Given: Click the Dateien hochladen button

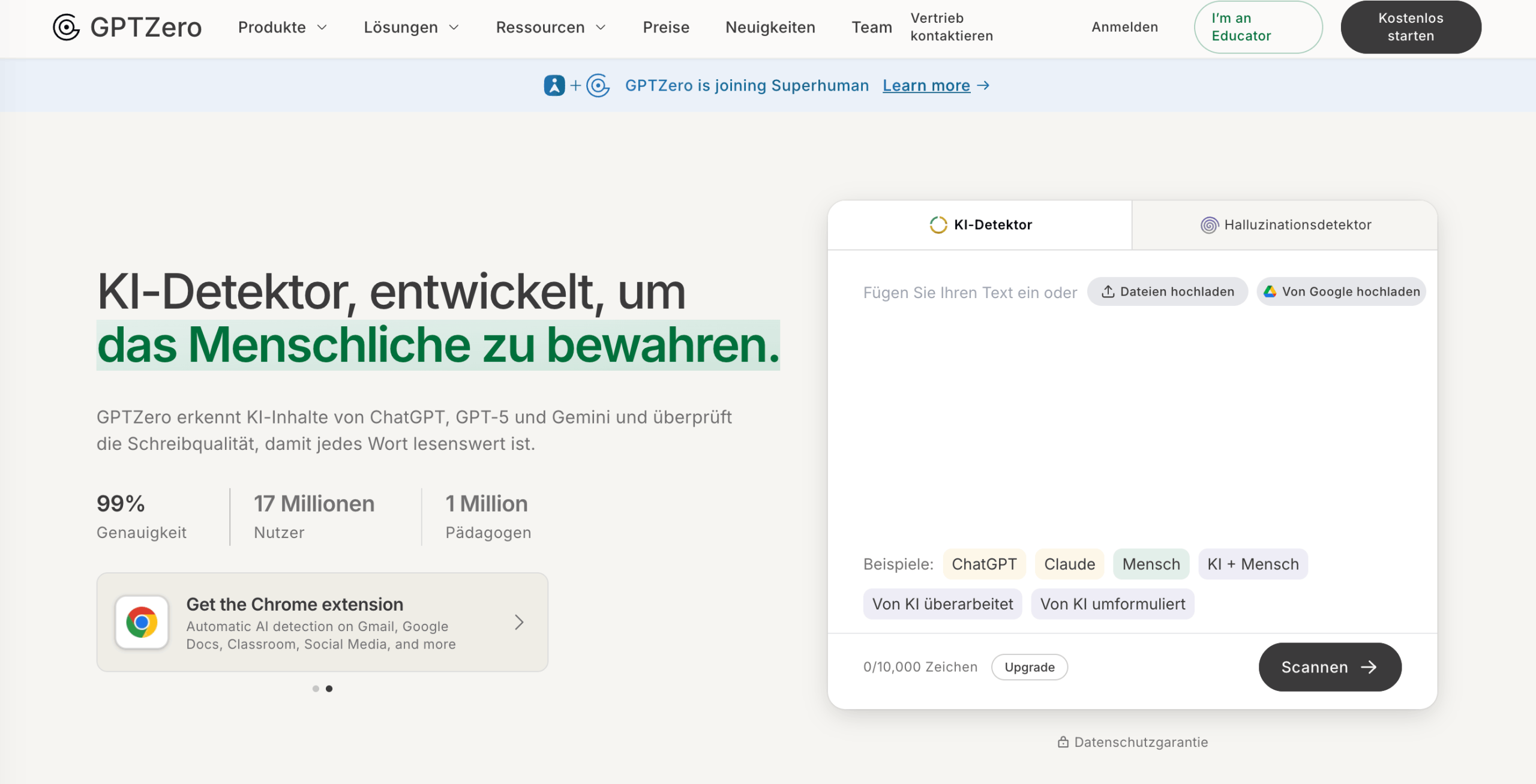Looking at the screenshot, I should 1167,292.
